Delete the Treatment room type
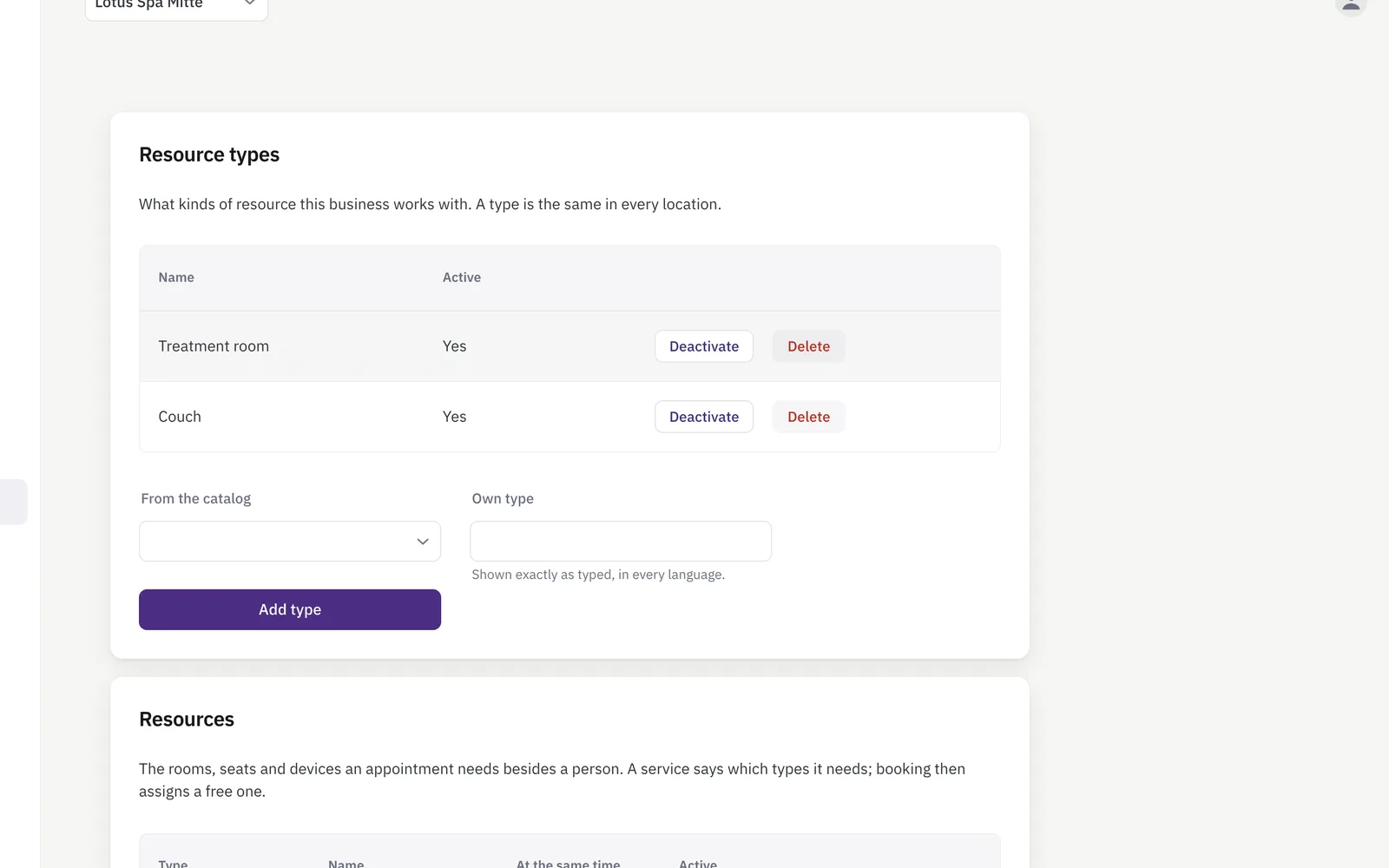Image resolution: width=1389 pixels, height=868 pixels. [808, 346]
